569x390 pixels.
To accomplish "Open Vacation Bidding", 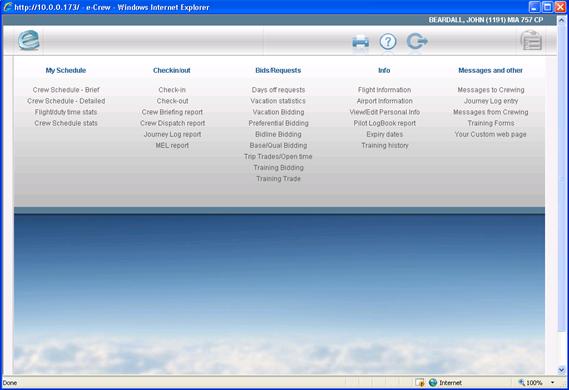I will tap(278, 112).
